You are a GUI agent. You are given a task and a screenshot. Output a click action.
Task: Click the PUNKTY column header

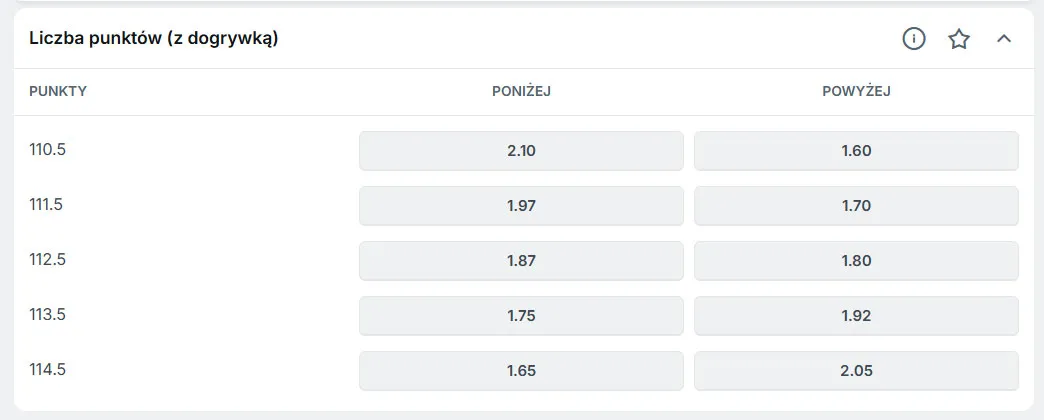coord(58,92)
